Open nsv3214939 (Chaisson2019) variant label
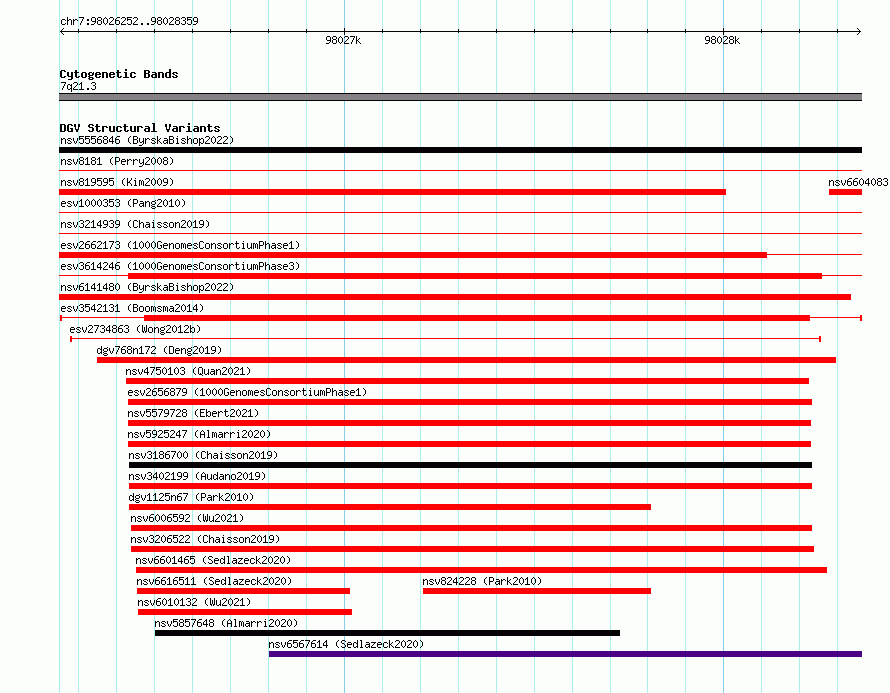The width and height of the screenshot is (890, 693). tap(135, 224)
